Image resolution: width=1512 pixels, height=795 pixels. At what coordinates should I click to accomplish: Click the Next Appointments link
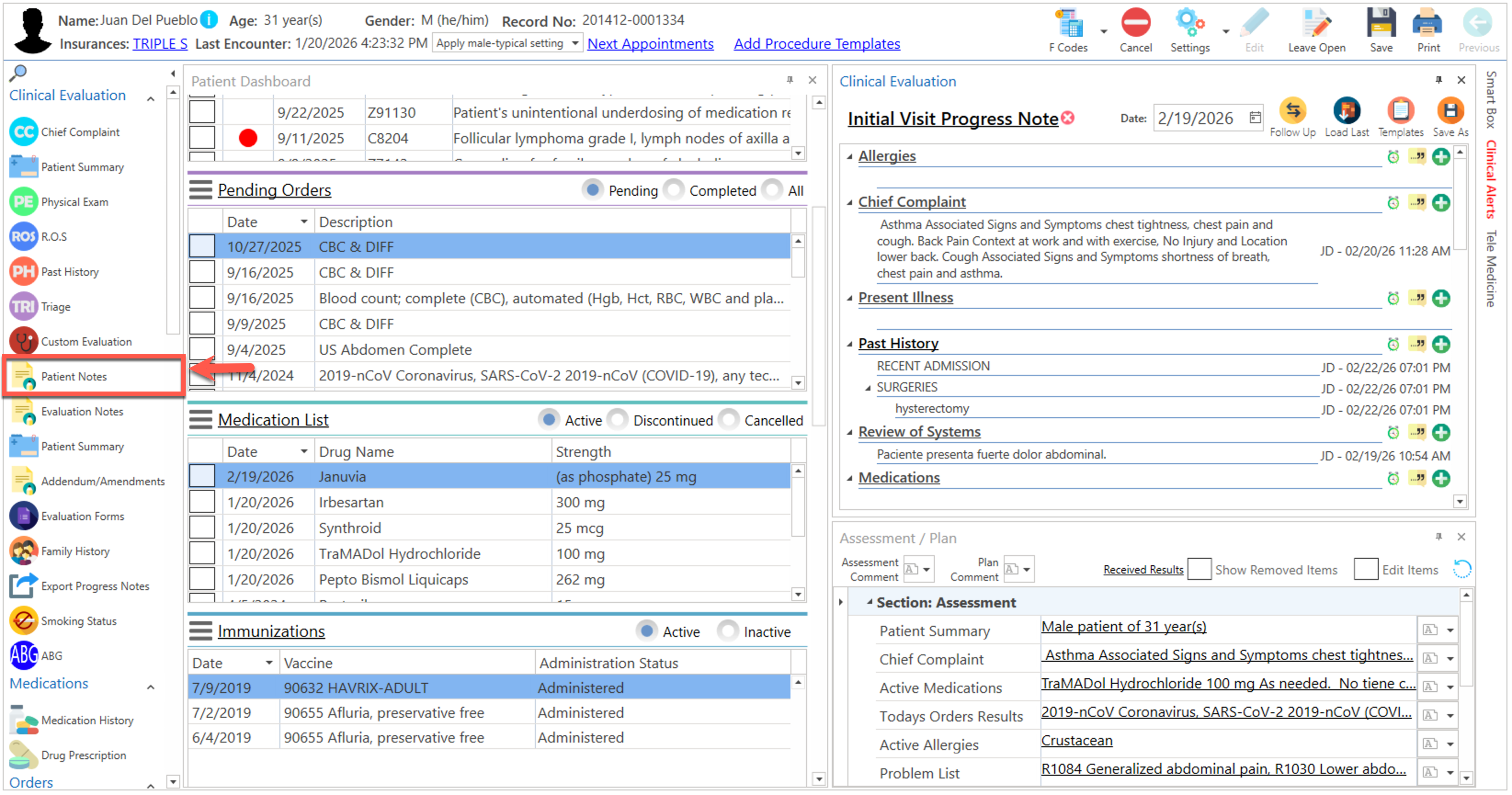650,43
